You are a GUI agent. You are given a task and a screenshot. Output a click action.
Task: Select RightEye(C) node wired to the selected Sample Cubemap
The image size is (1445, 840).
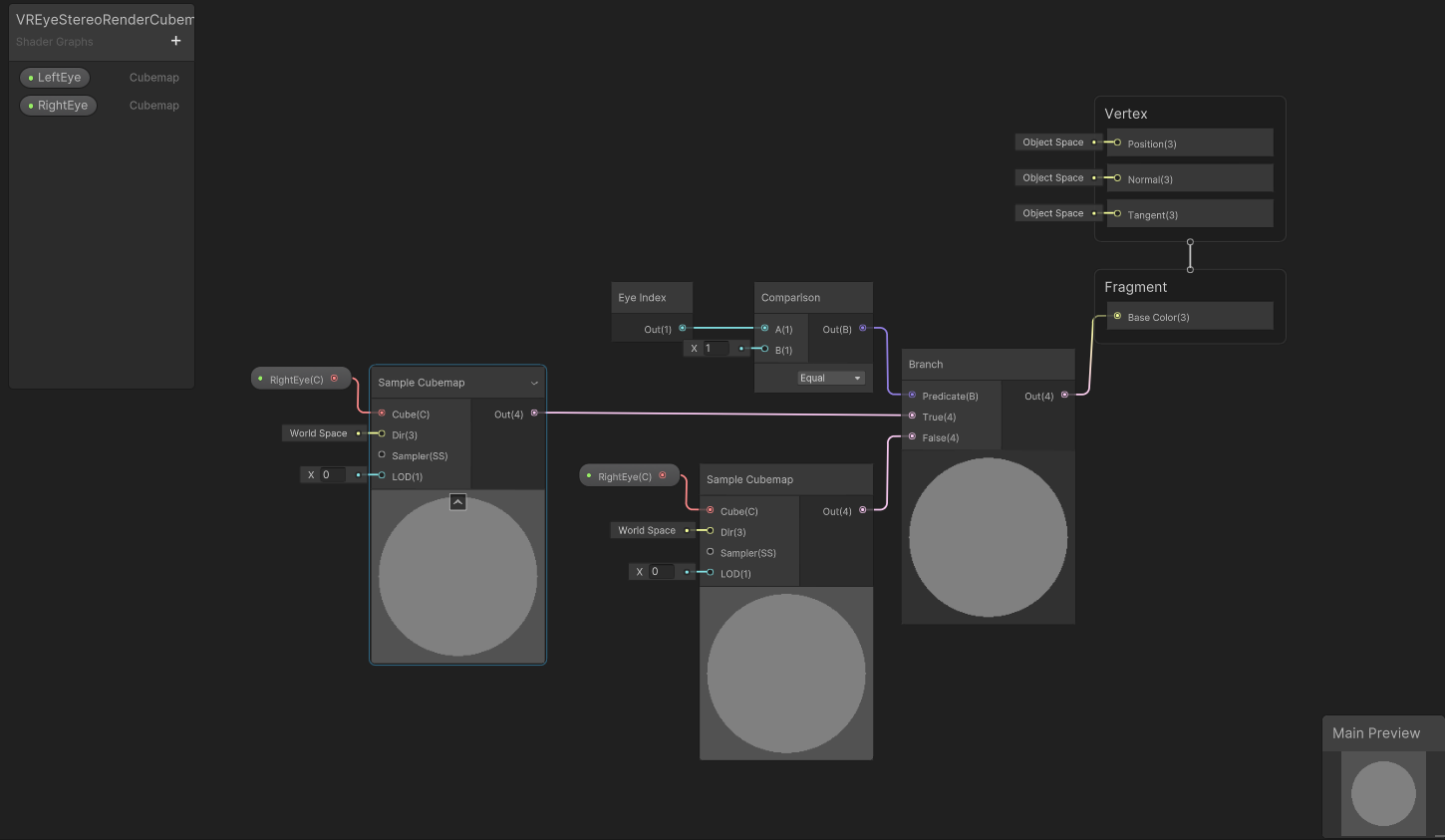pyautogui.click(x=301, y=379)
